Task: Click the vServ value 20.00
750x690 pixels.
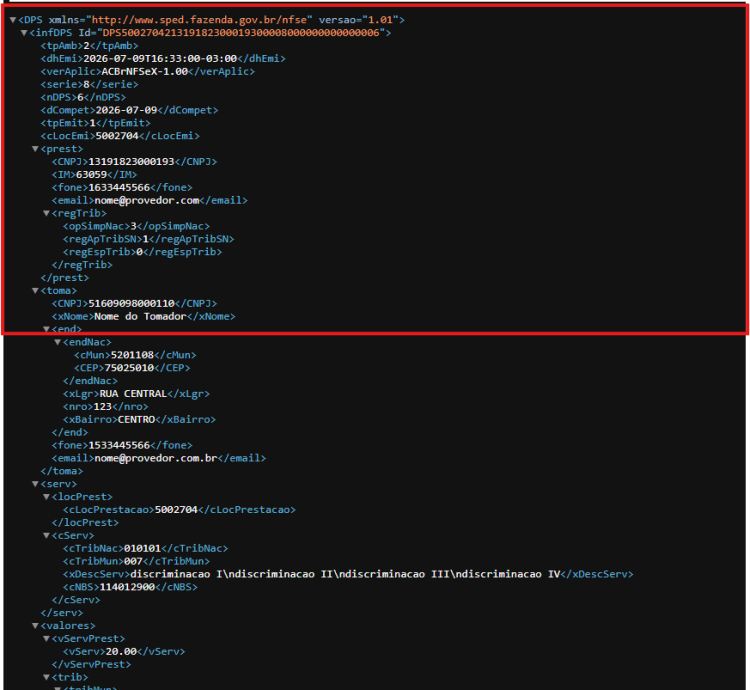Action: pos(121,652)
